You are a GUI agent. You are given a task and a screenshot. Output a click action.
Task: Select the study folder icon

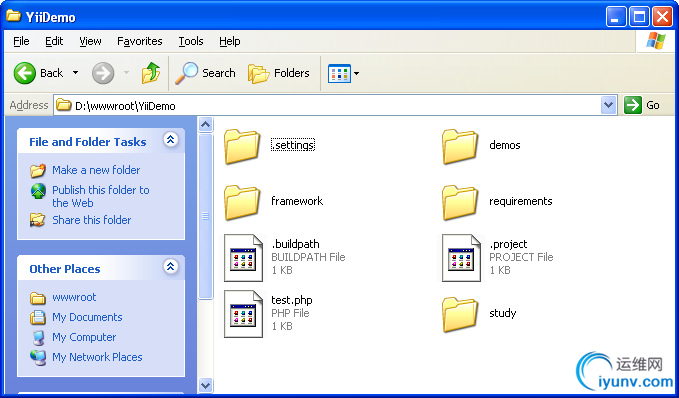click(460, 314)
